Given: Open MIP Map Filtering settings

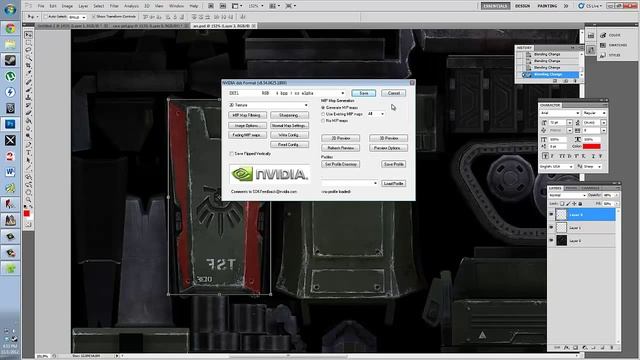Looking at the screenshot, I should pyautogui.click(x=247, y=116).
